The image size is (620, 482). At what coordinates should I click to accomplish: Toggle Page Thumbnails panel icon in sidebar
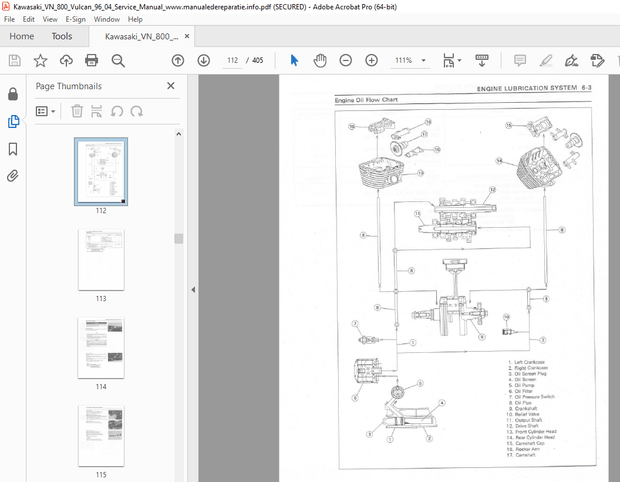point(13,121)
